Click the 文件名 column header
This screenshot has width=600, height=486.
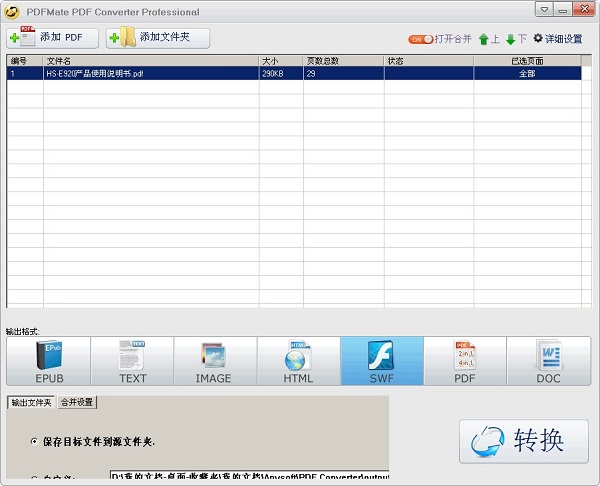tap(151, 61)
